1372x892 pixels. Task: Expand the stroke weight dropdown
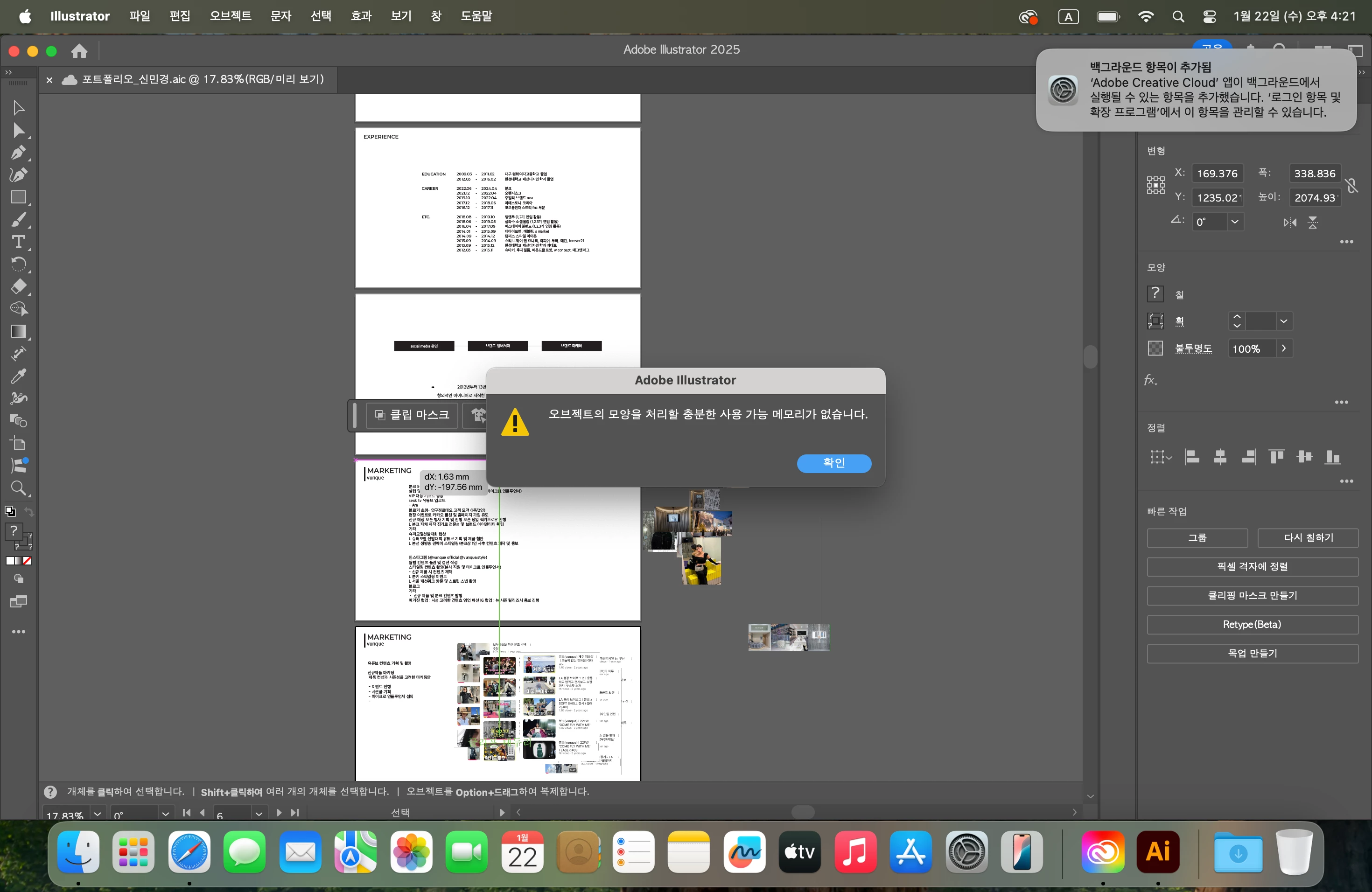[x=1283, y=321]
